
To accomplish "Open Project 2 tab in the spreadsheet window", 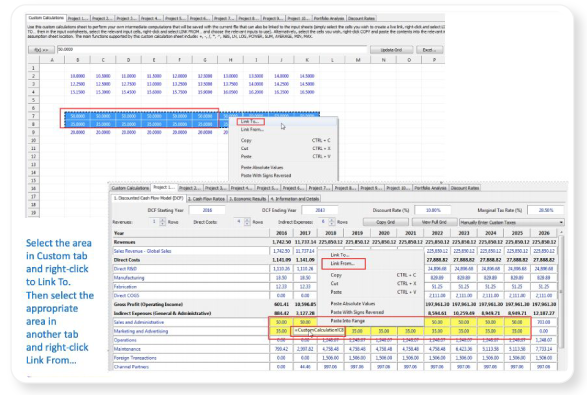I will (102, 18).
